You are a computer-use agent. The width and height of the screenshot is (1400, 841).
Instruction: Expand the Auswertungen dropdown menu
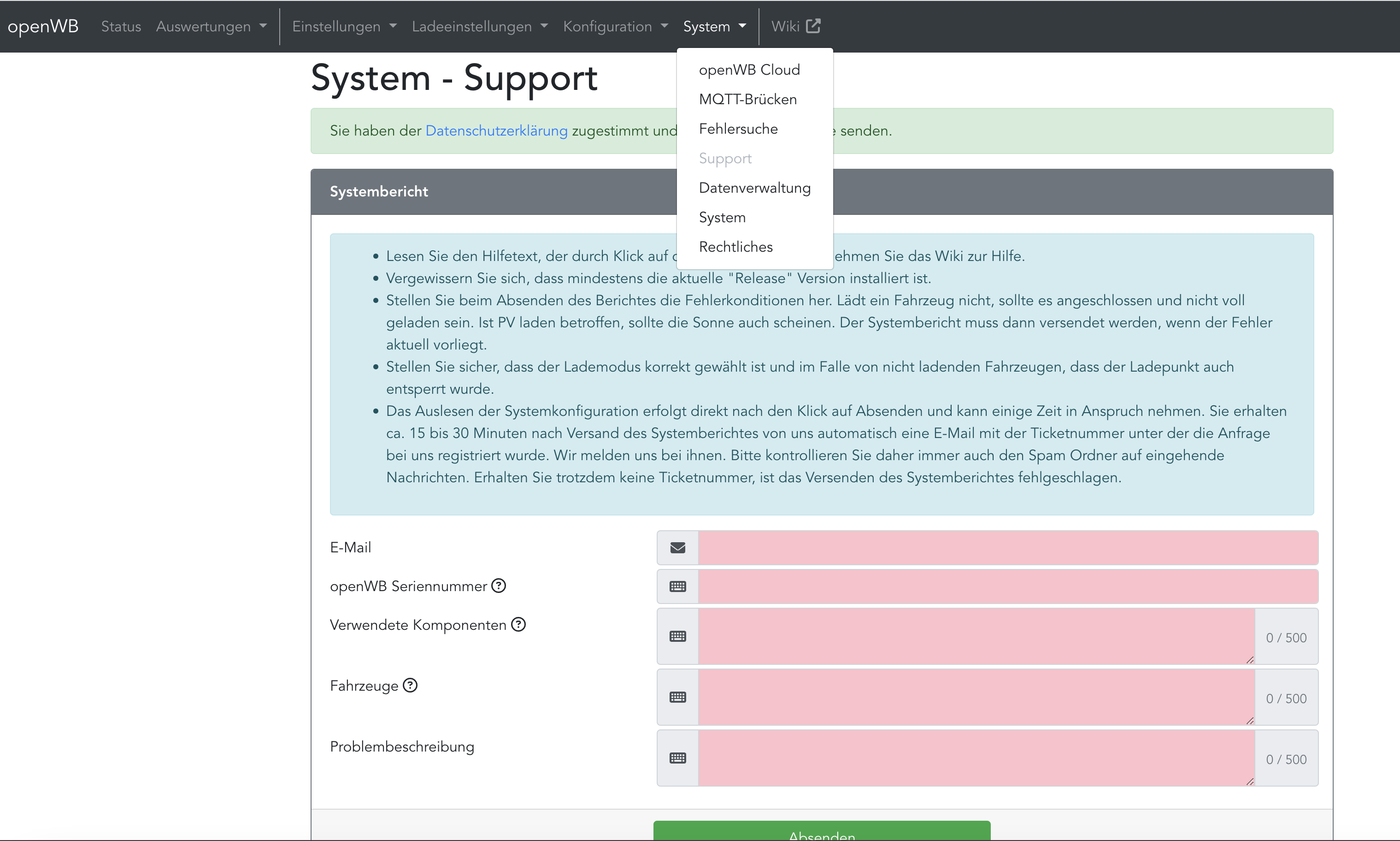coord(211,26)
